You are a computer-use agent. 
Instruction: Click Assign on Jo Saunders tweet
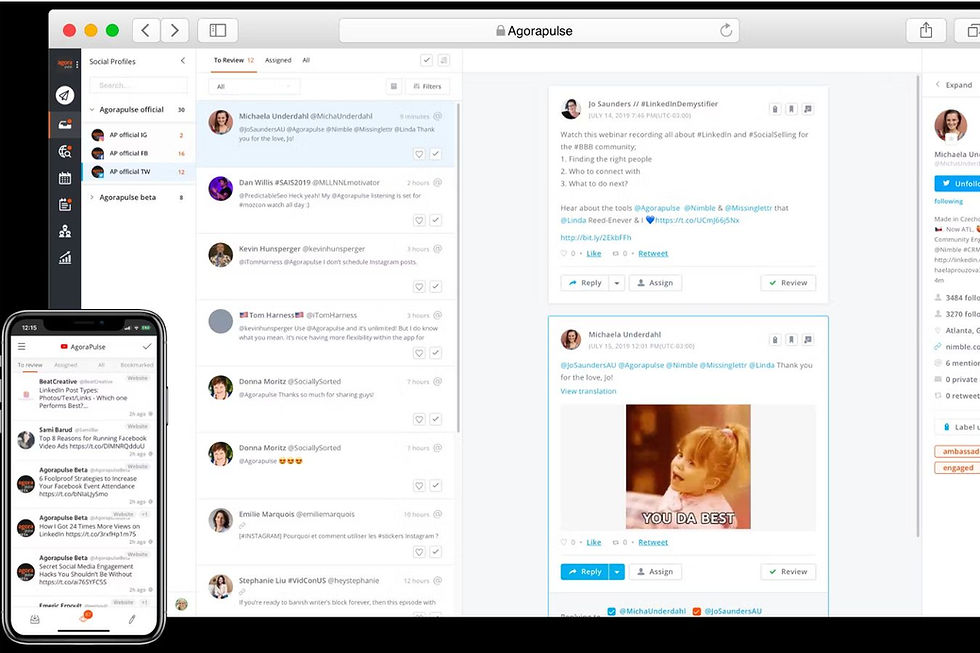pyautogui.click(x=655, y=283)
